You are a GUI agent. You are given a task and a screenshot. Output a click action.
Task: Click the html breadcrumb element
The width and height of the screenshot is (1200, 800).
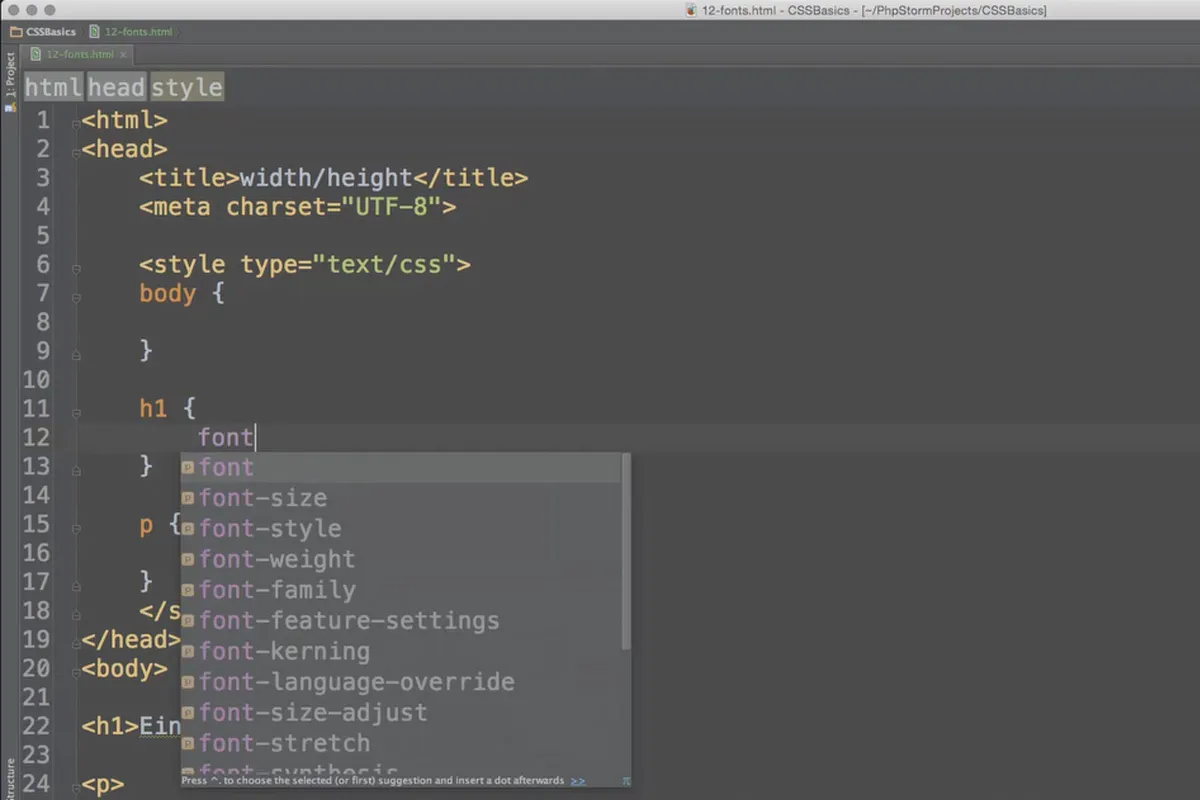[x=54, y=87]
